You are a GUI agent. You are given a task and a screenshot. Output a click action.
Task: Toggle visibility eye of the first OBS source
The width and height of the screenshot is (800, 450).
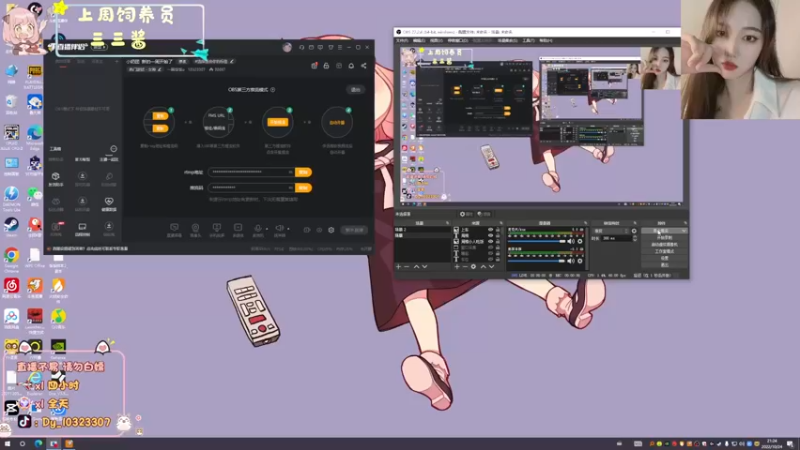(491, 230)
